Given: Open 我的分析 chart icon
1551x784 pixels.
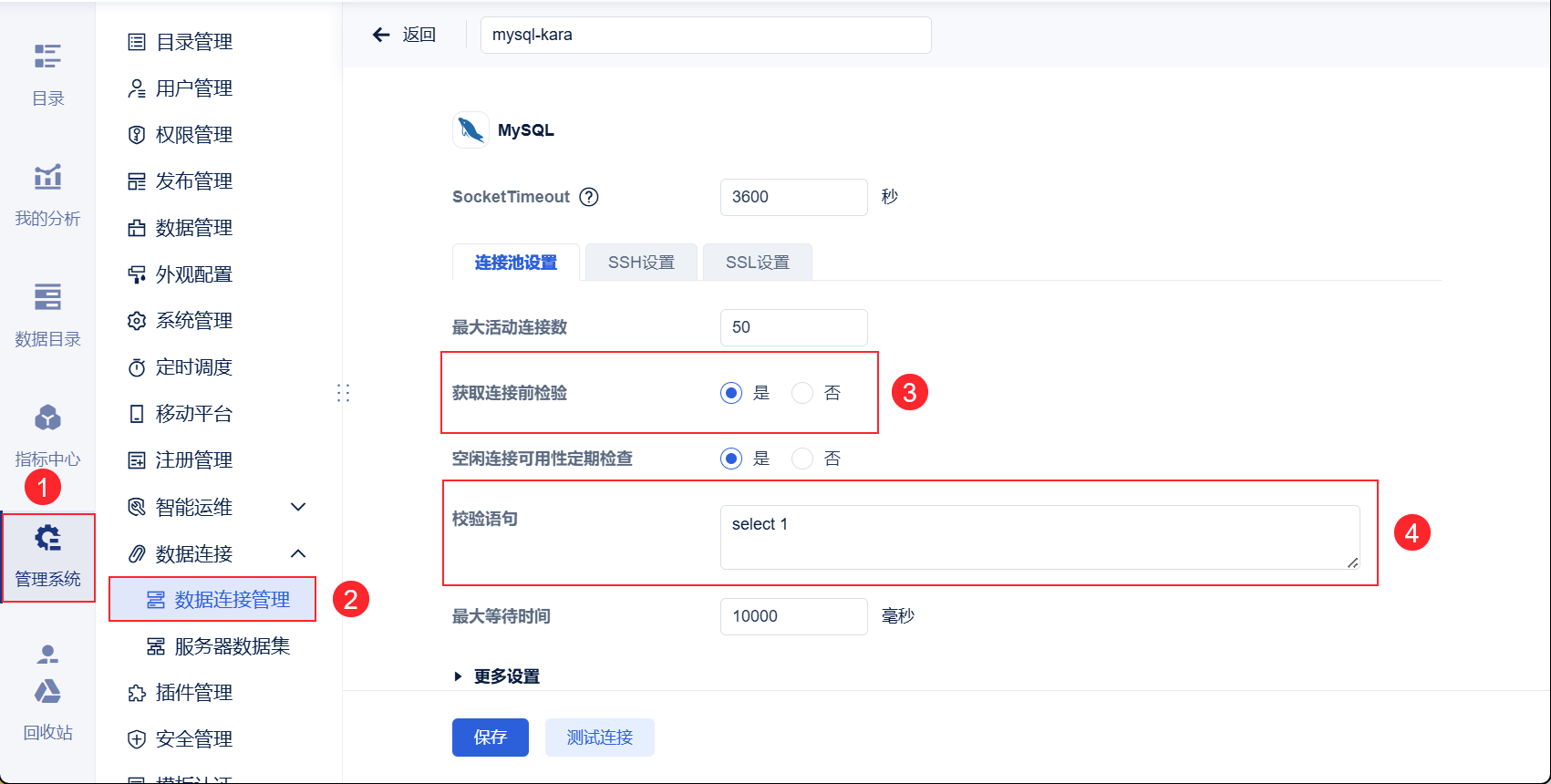Looking at the screenshot, I should pos(47,176).
